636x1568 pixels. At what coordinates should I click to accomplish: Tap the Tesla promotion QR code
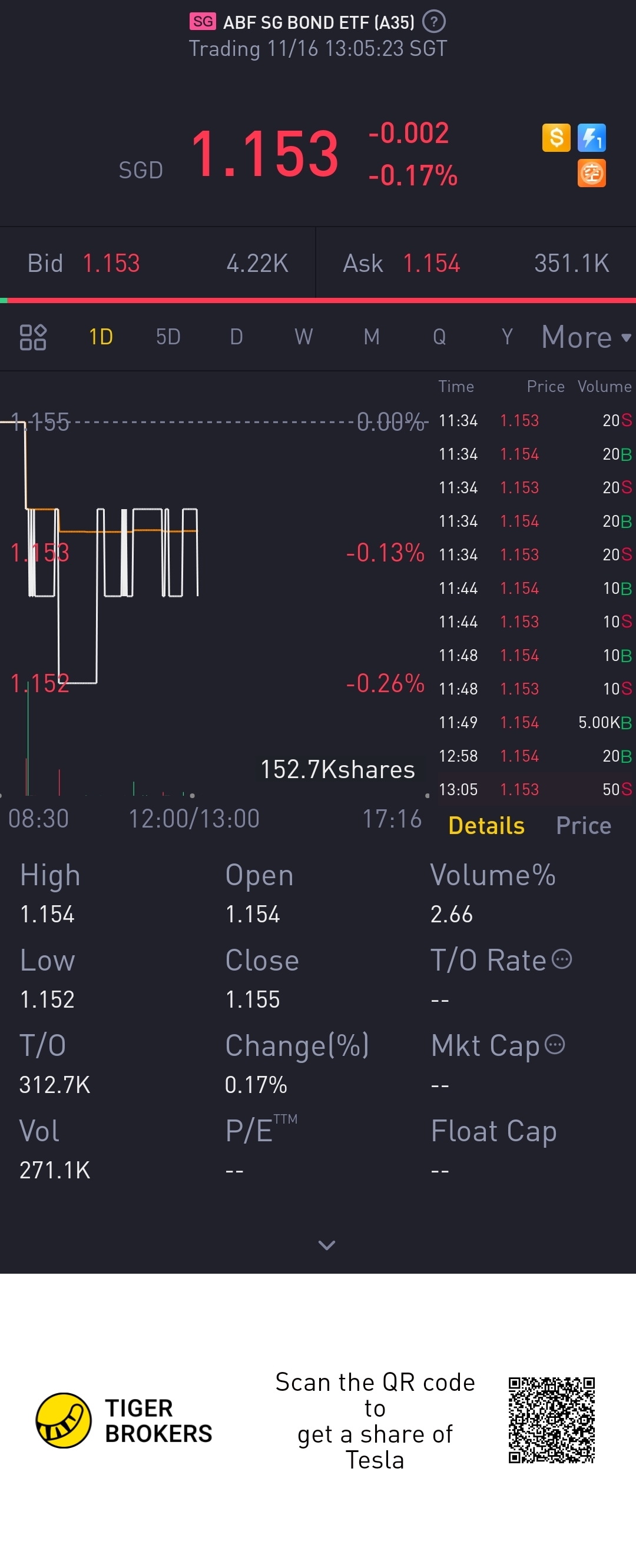(x=552, y=1421)
